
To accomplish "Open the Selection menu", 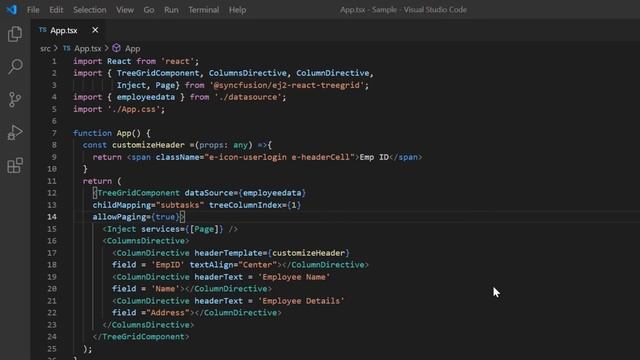I will 89,10.
